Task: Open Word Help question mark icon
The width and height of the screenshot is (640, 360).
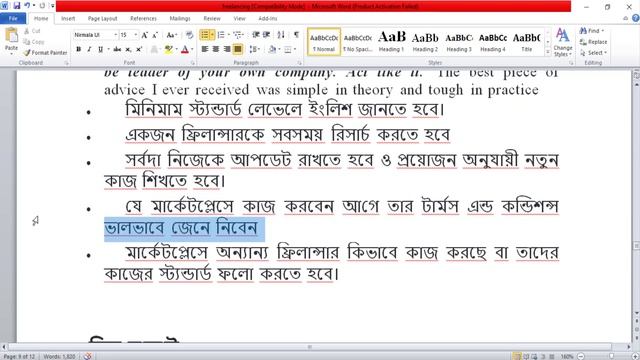Action: pos(636,18)
